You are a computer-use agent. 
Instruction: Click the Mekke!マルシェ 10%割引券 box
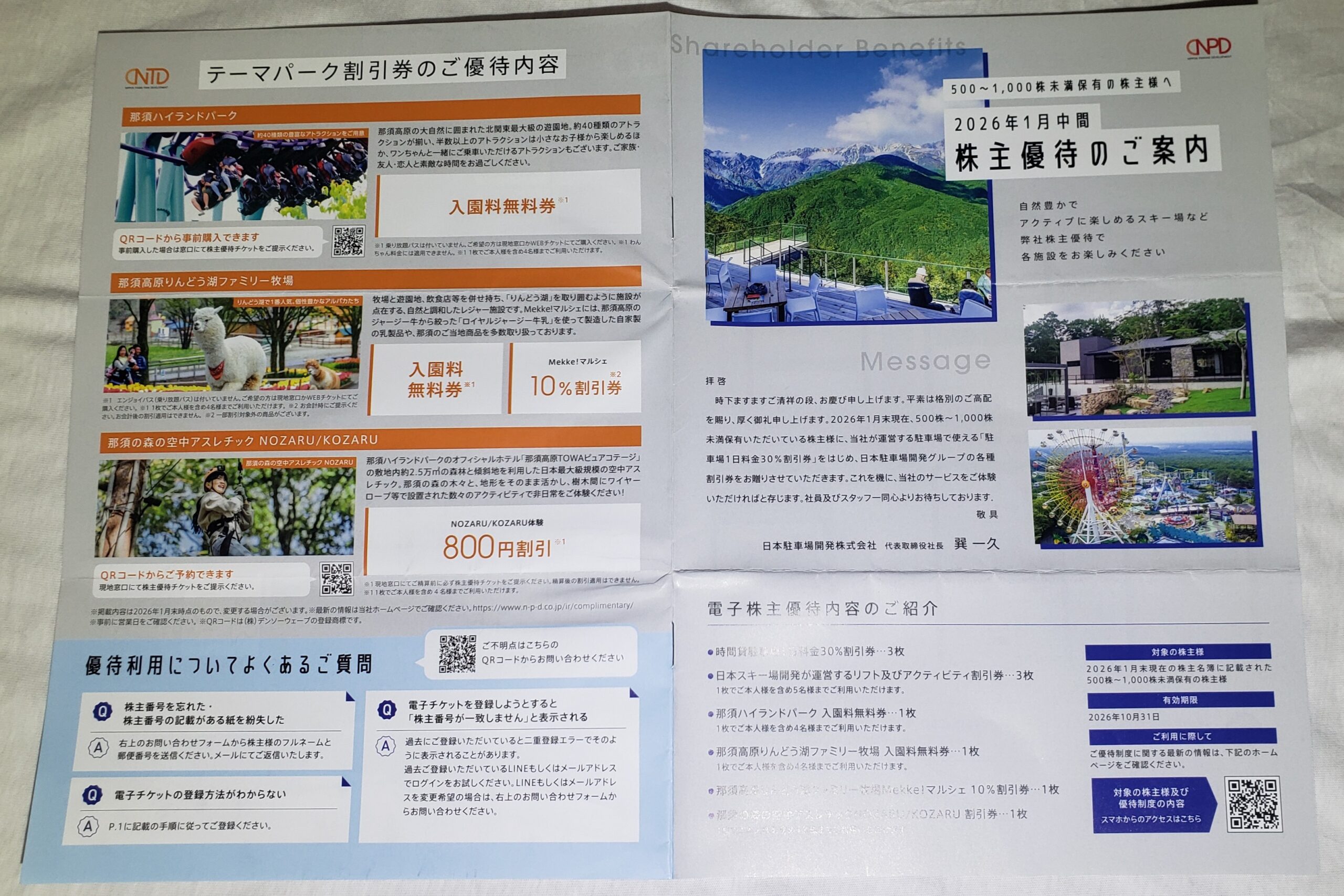[x=575, y=378]
